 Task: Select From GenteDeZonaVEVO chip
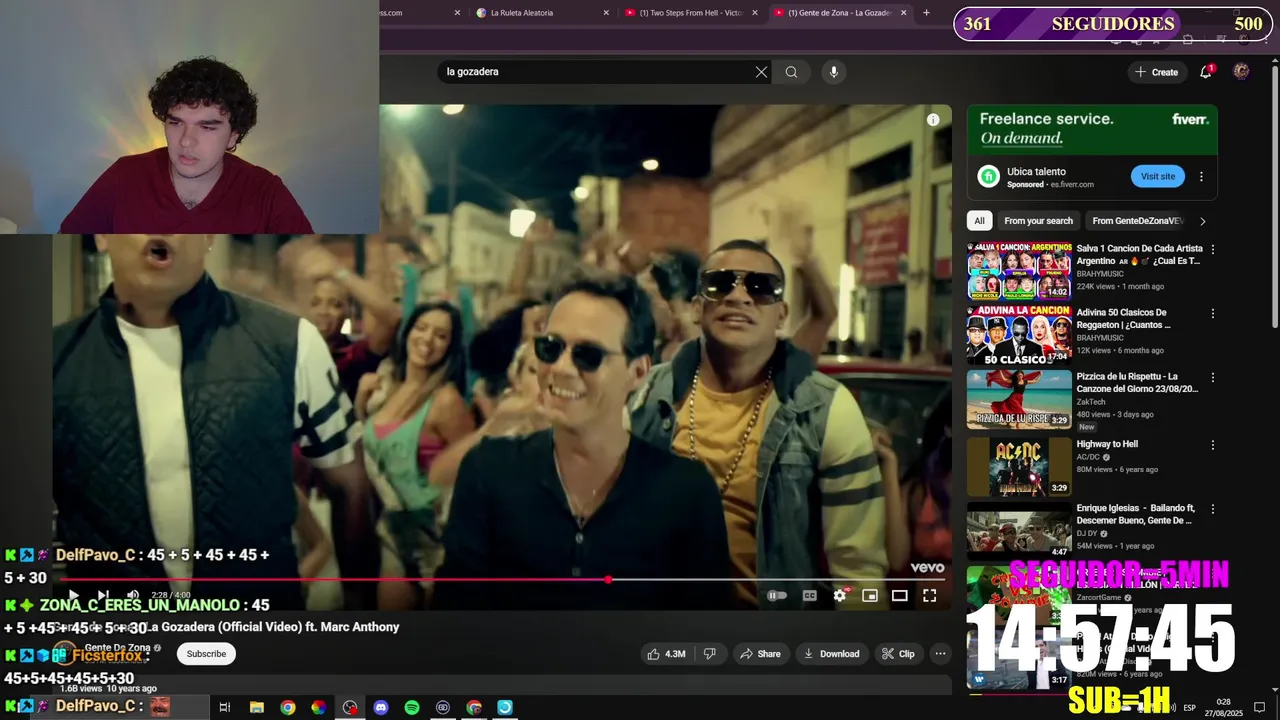pos(1137,221)
